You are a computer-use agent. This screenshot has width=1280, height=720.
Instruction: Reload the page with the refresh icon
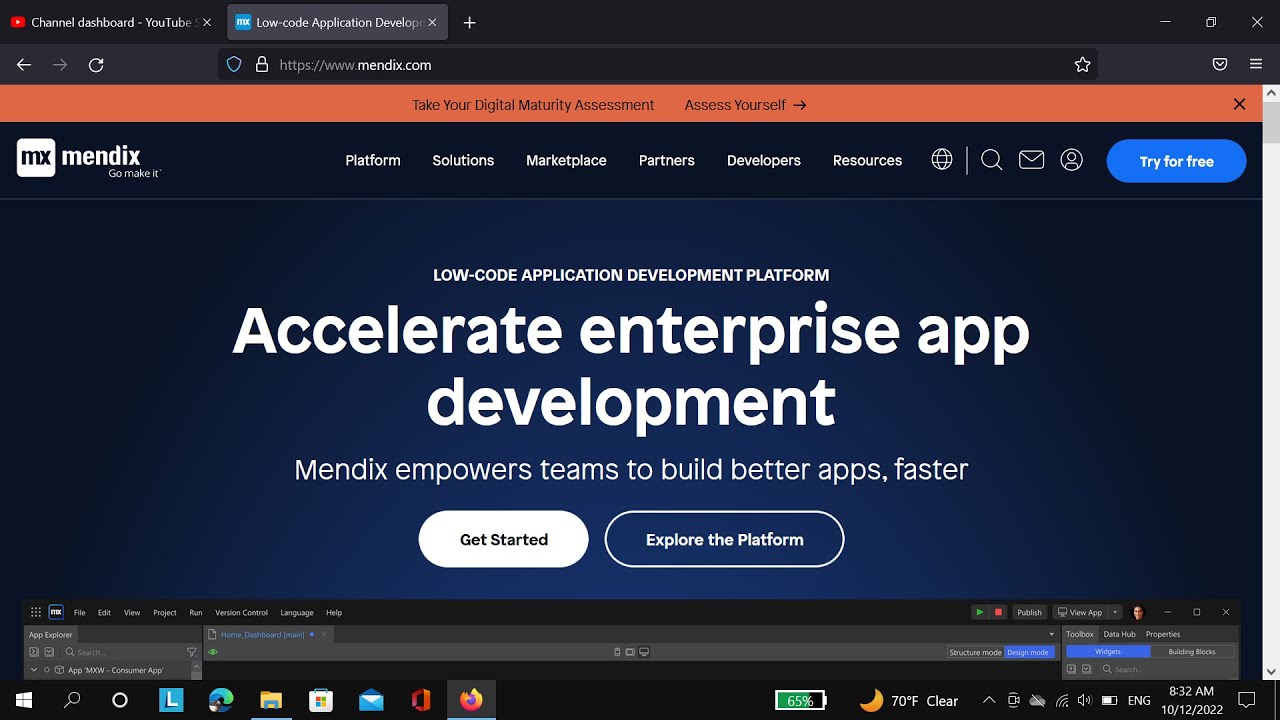click(x=96, y=65)
